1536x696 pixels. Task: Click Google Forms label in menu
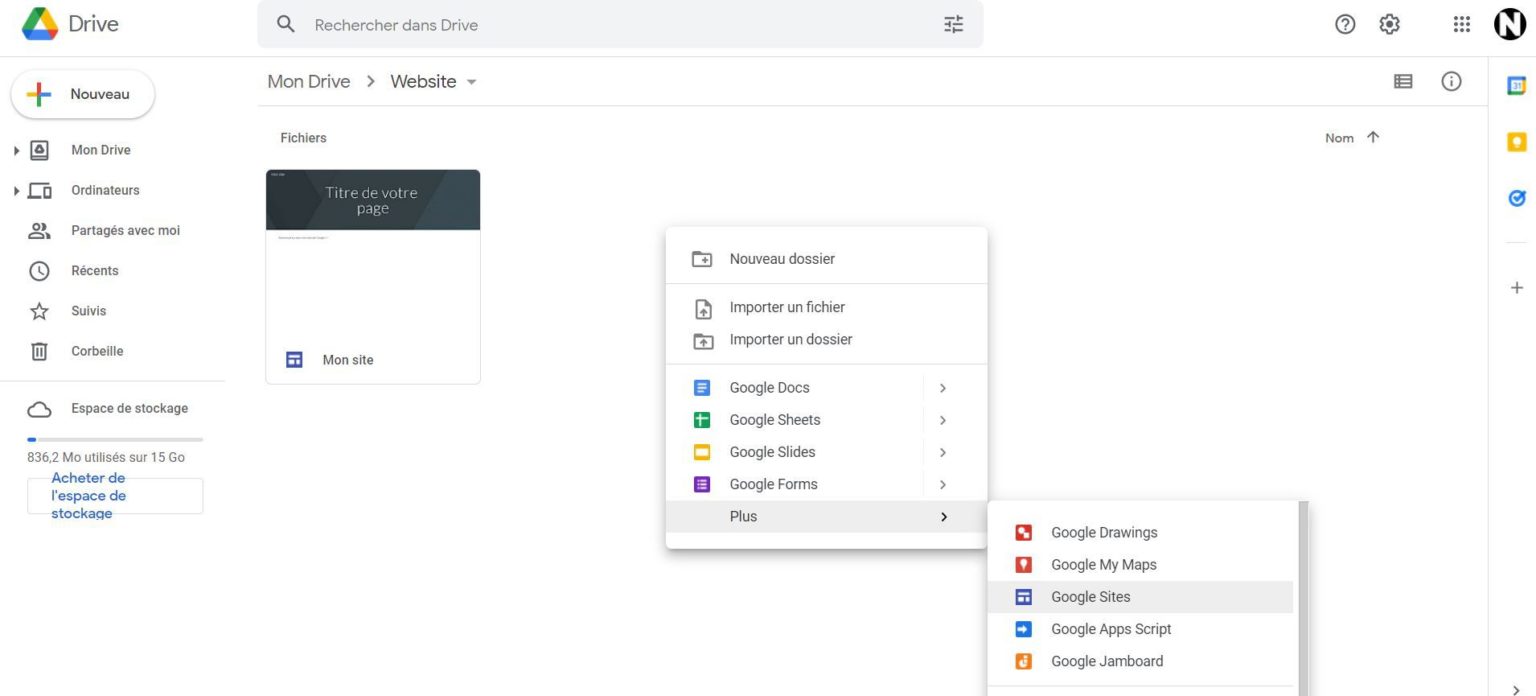pos(774,484)
